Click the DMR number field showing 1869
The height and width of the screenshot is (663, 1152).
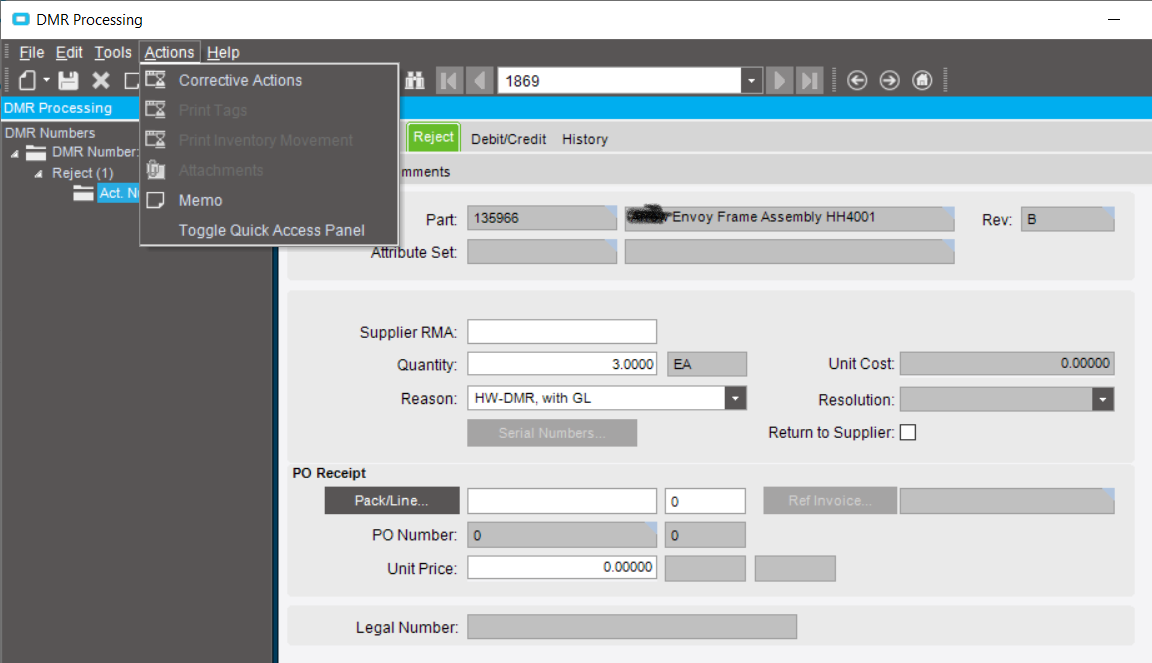click(619, 80)
